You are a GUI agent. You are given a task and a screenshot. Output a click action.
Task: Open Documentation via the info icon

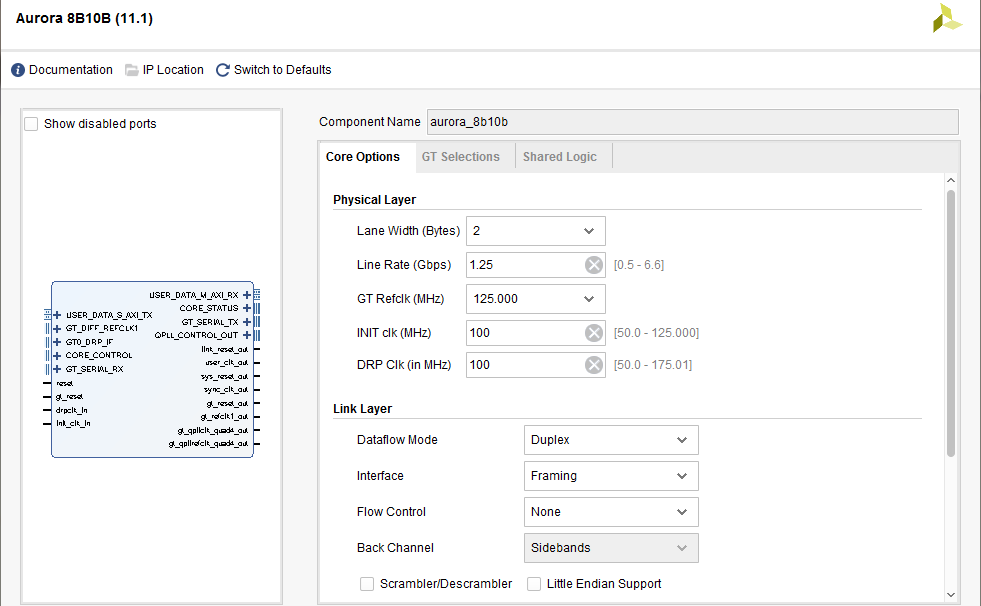tap(17, 70)
